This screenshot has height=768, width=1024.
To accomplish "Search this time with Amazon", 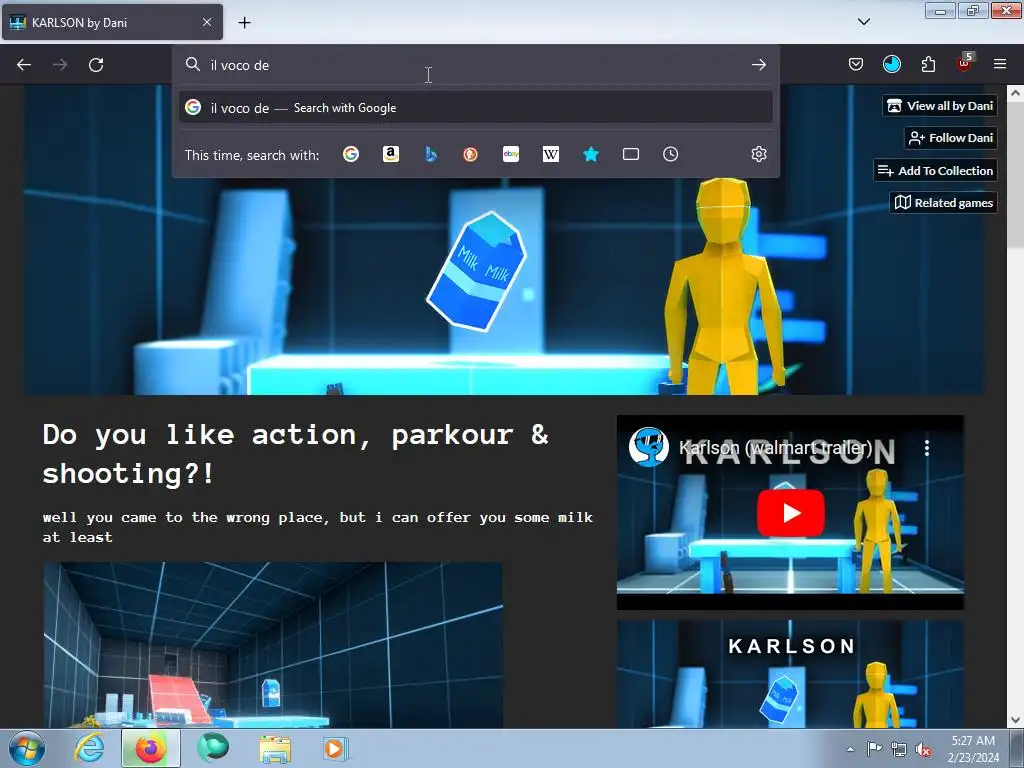I will click(x=391, y=154).
